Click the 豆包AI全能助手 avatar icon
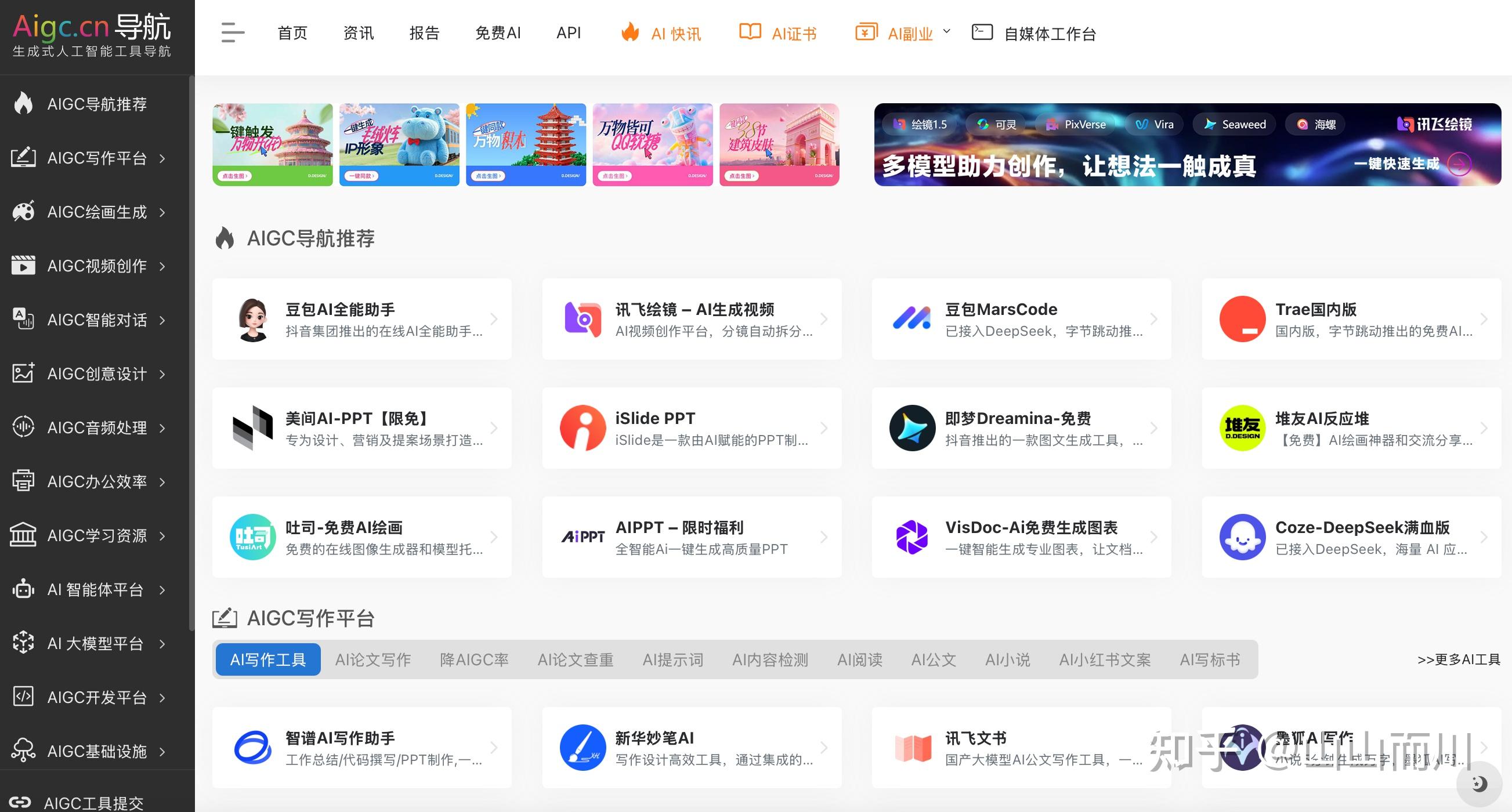 253,319
